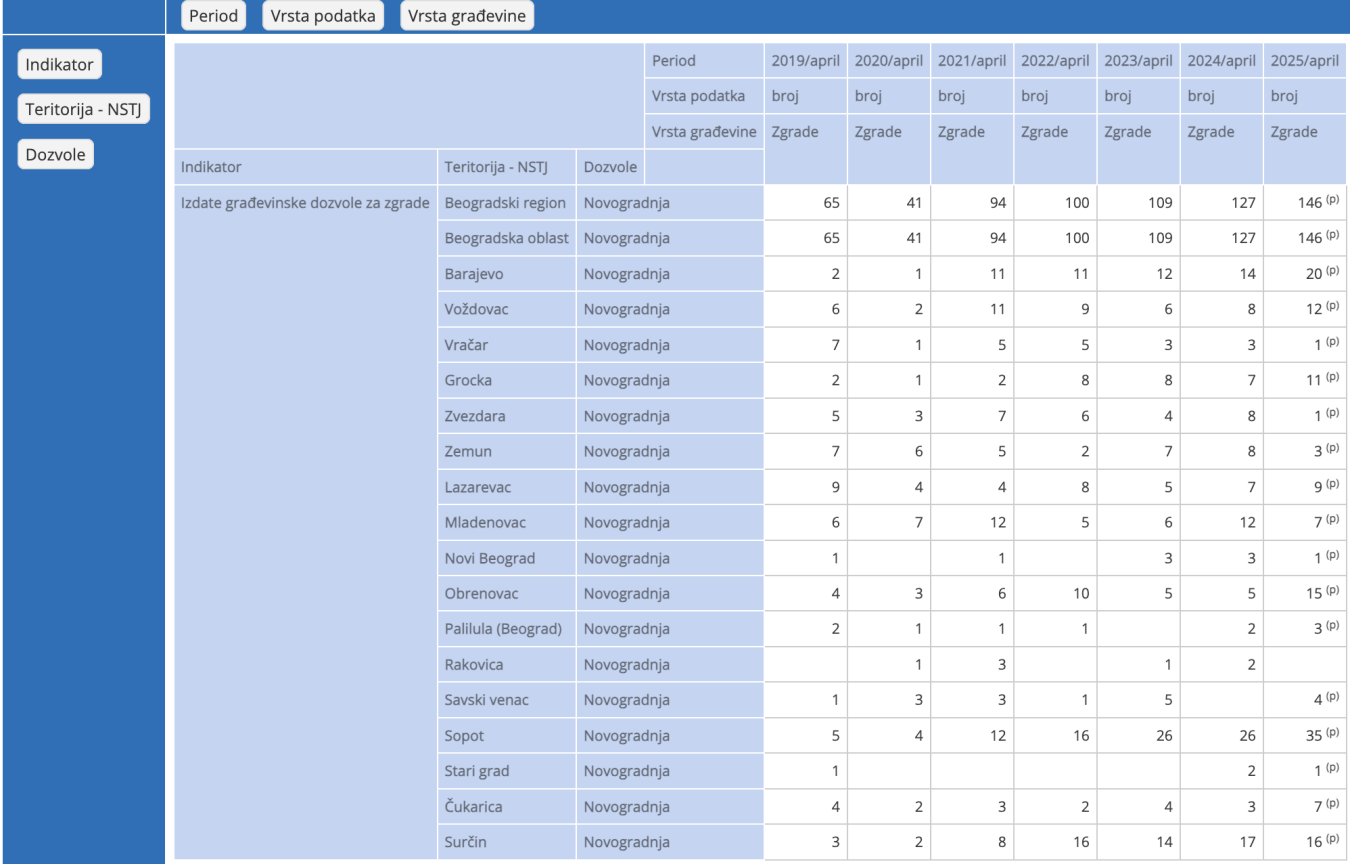Open Teritorija - NSTJ button in left sidebar
This screenshot has width=1350, height=864.
point(84,110)
